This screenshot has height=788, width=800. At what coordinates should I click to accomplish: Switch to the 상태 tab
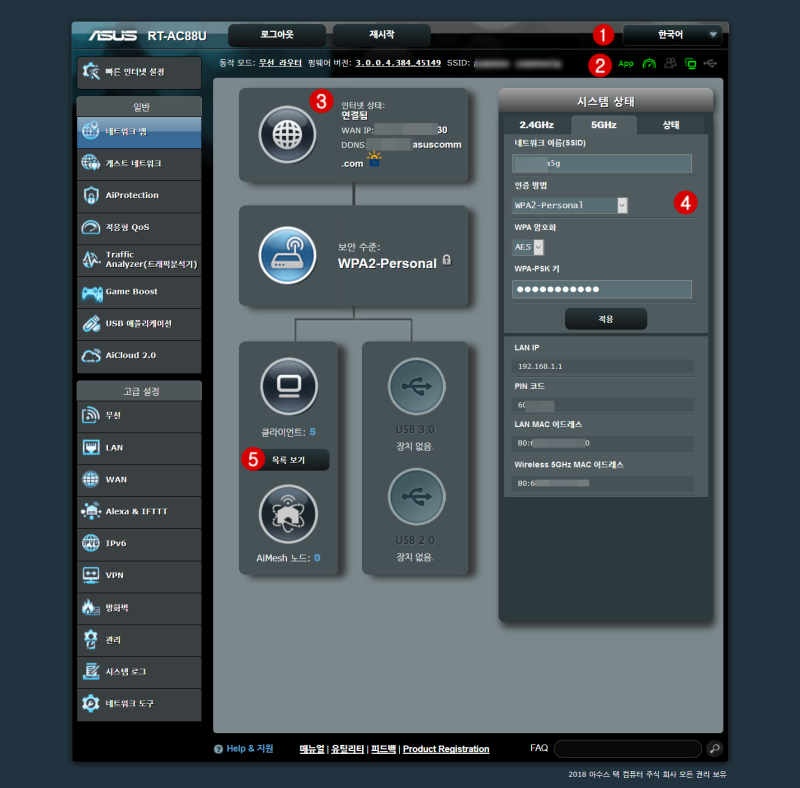pos(670,125)
